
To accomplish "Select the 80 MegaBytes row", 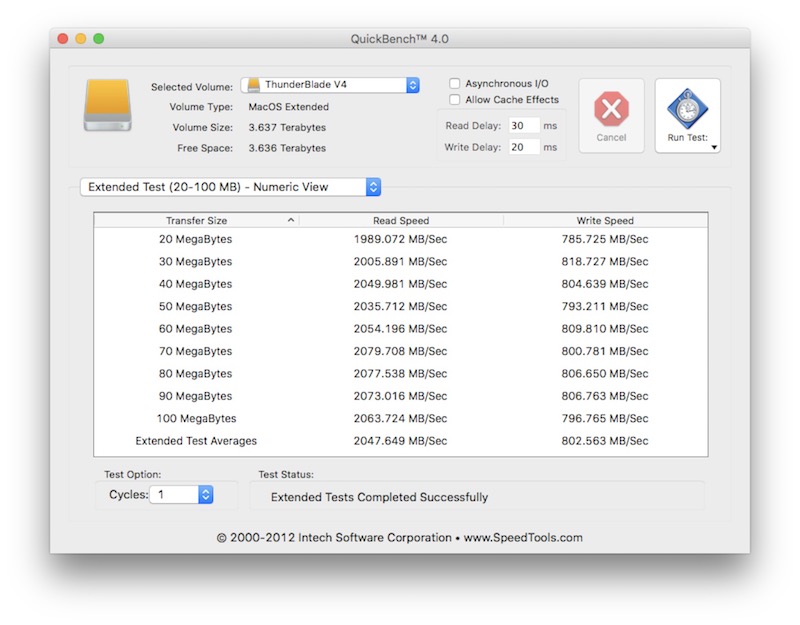I will coord(401,373).
